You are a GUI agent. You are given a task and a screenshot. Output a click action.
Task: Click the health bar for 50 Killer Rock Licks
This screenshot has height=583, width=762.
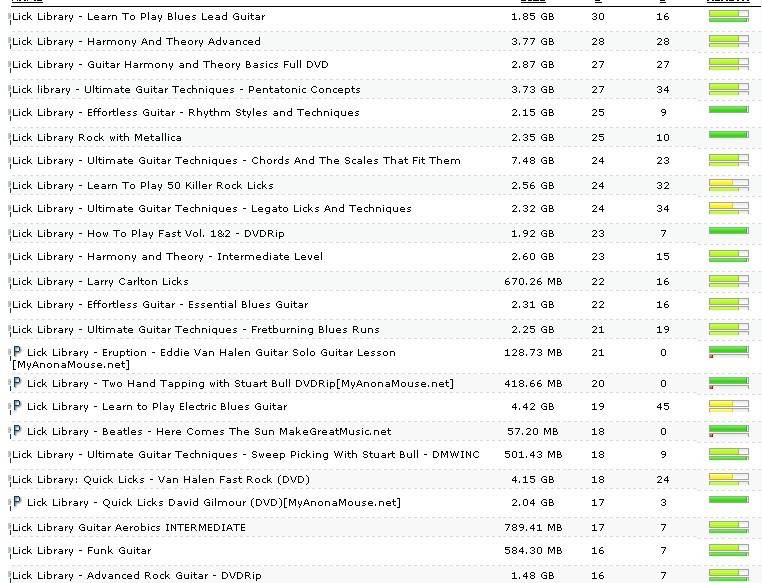tap(728, 185)
